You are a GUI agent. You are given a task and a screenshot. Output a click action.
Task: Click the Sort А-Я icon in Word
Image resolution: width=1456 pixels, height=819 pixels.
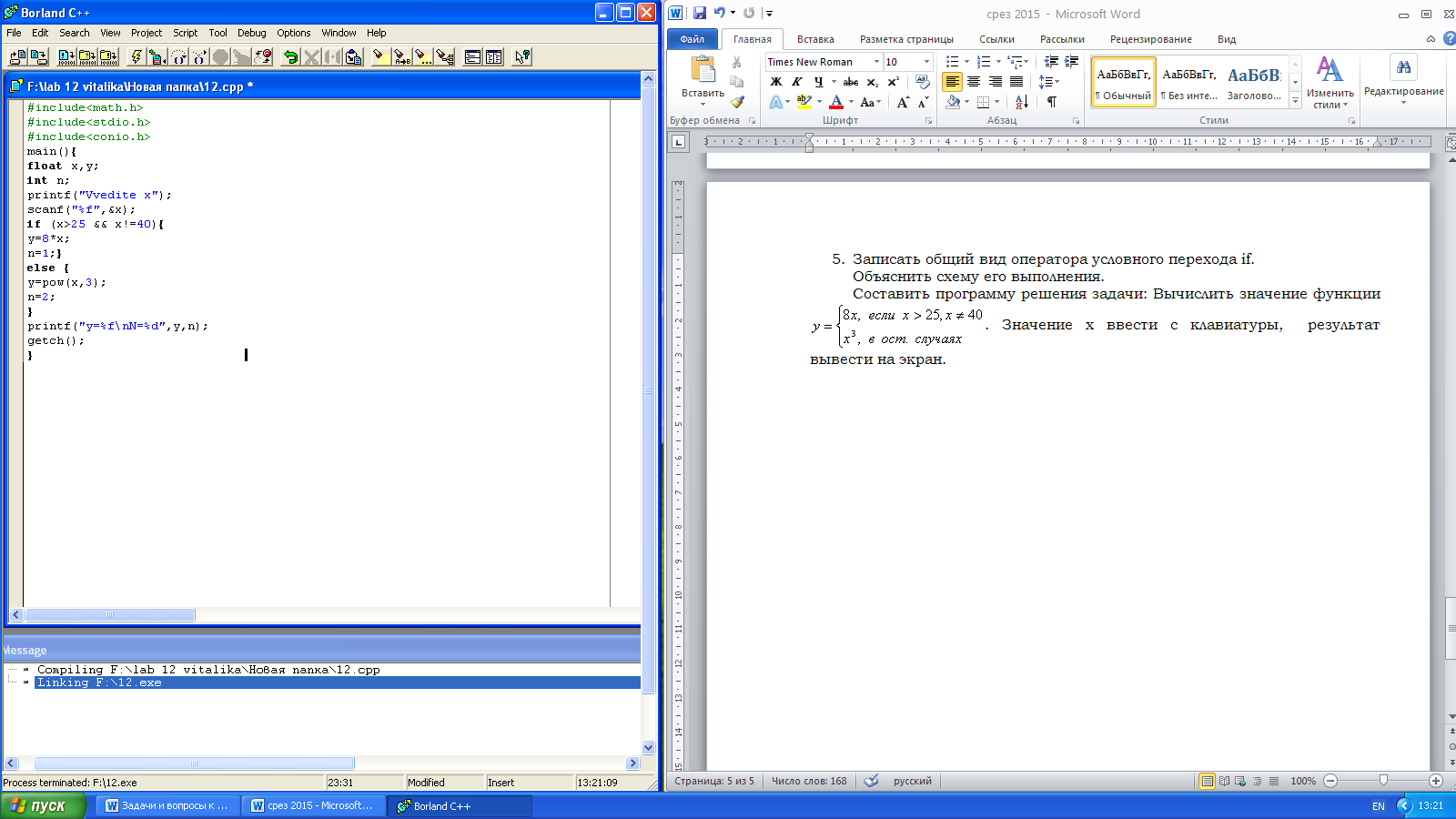(x=1021, y=102)
